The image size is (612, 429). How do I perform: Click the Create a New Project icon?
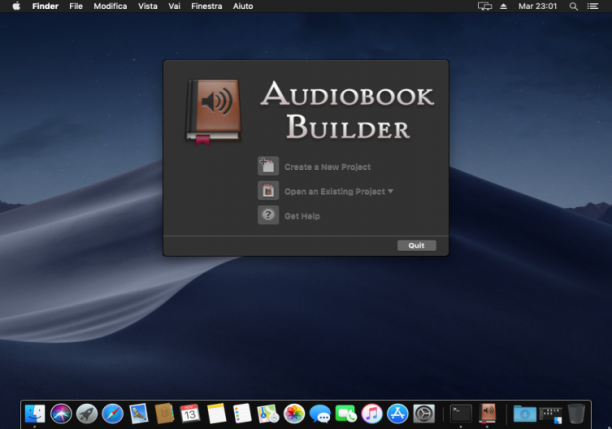coord(268,166)
